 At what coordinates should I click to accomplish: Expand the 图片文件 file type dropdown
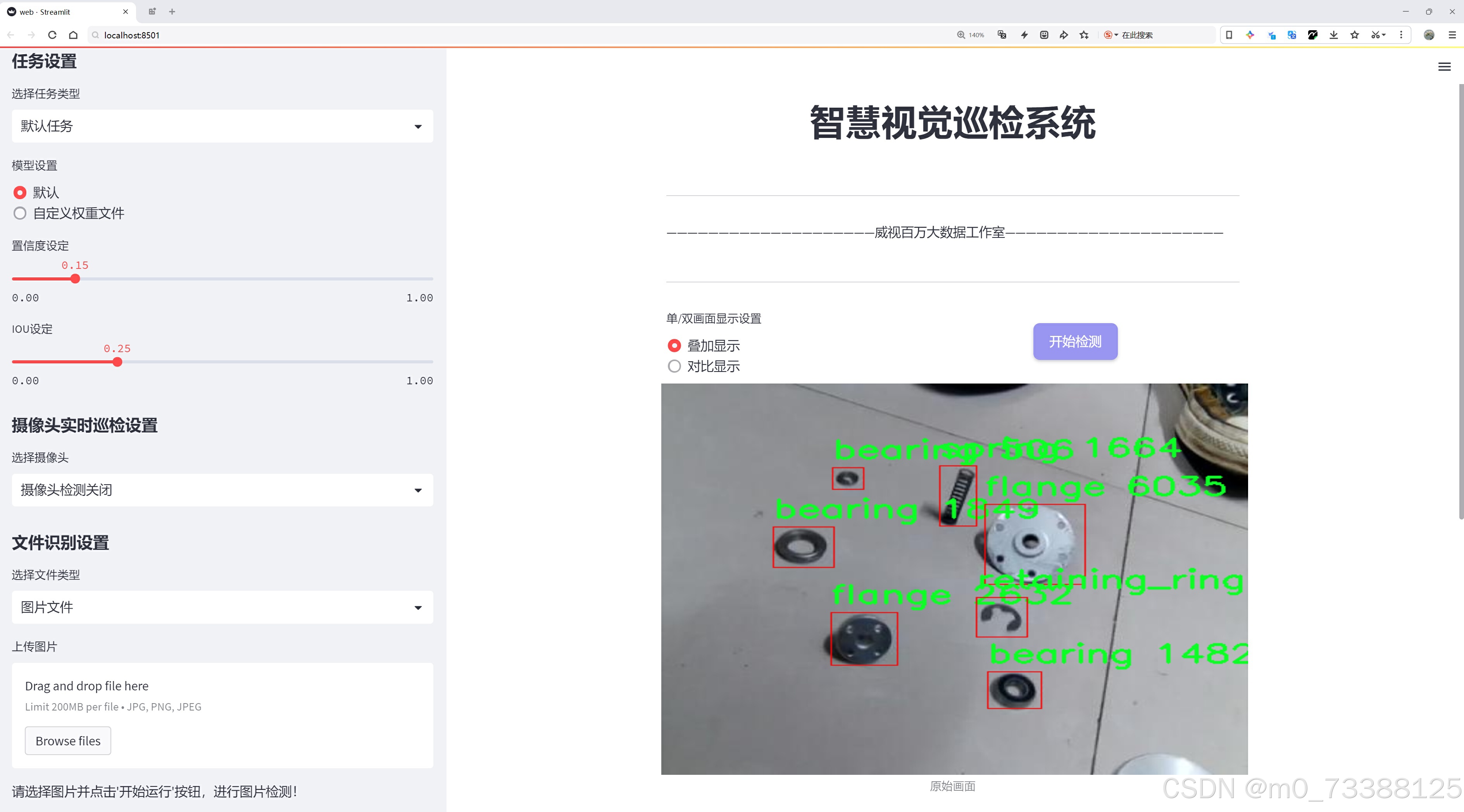click(222, 607)
